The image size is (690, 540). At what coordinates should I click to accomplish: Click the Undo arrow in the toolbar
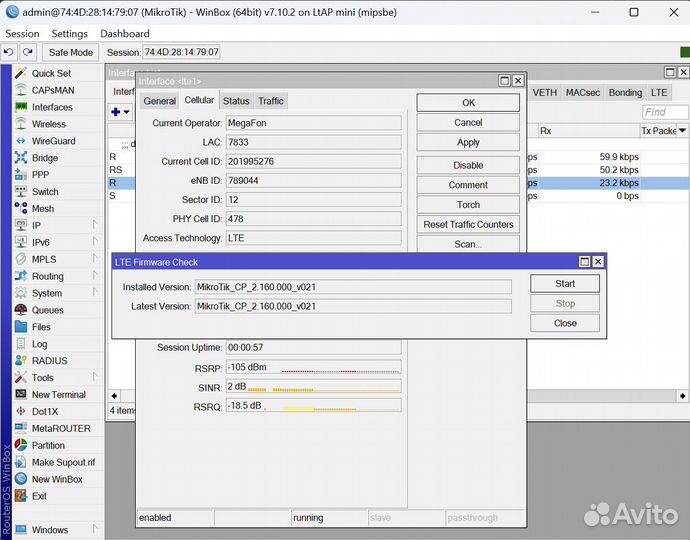(9, 52)
